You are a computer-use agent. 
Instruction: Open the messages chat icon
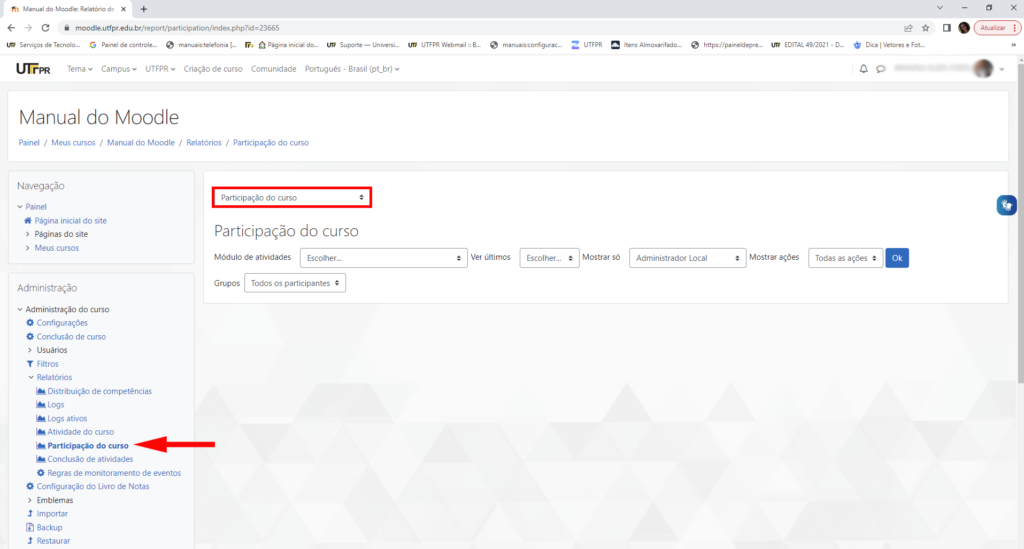881,69
